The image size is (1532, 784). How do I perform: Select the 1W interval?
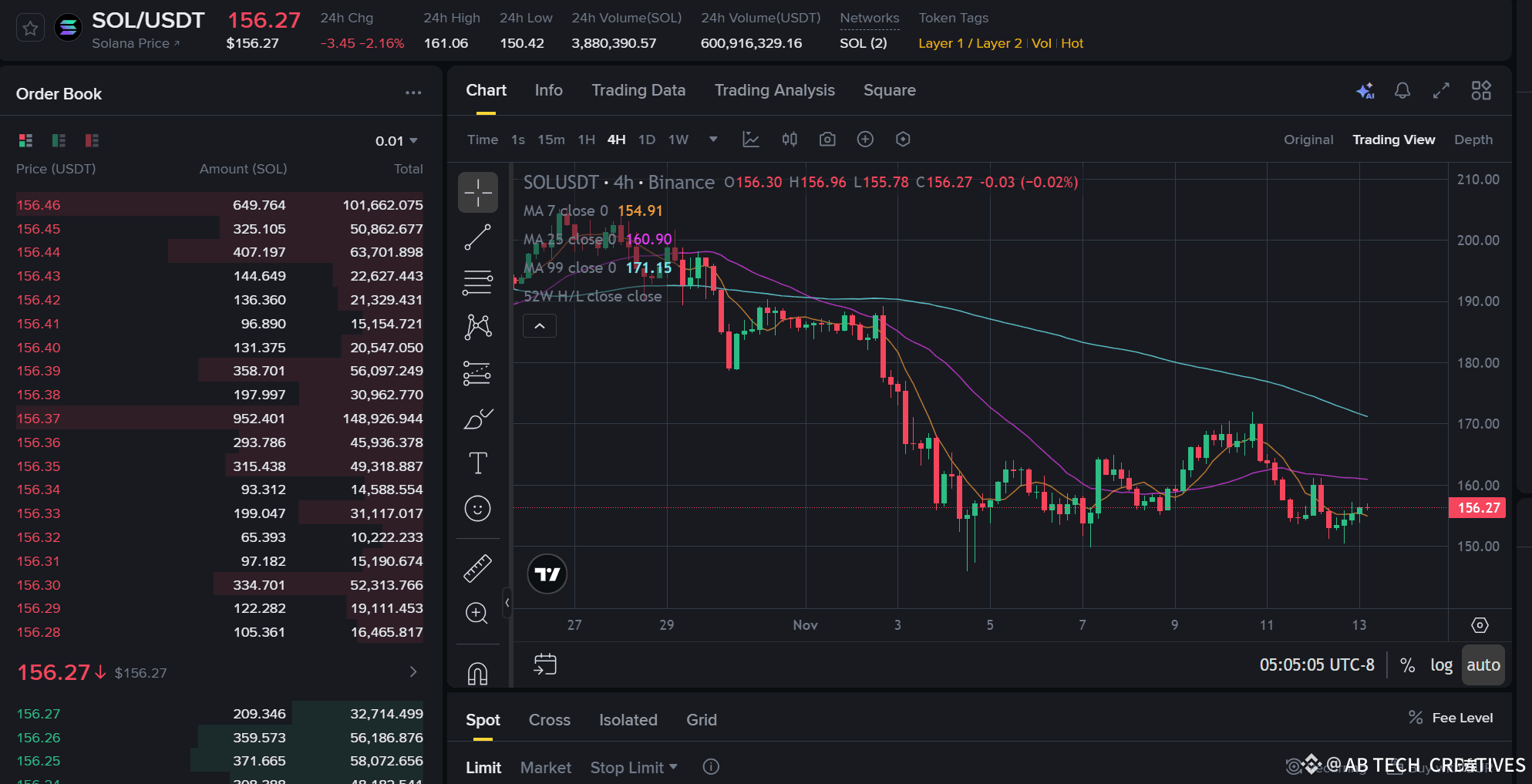pyautogui.click(x=678, y=140)
